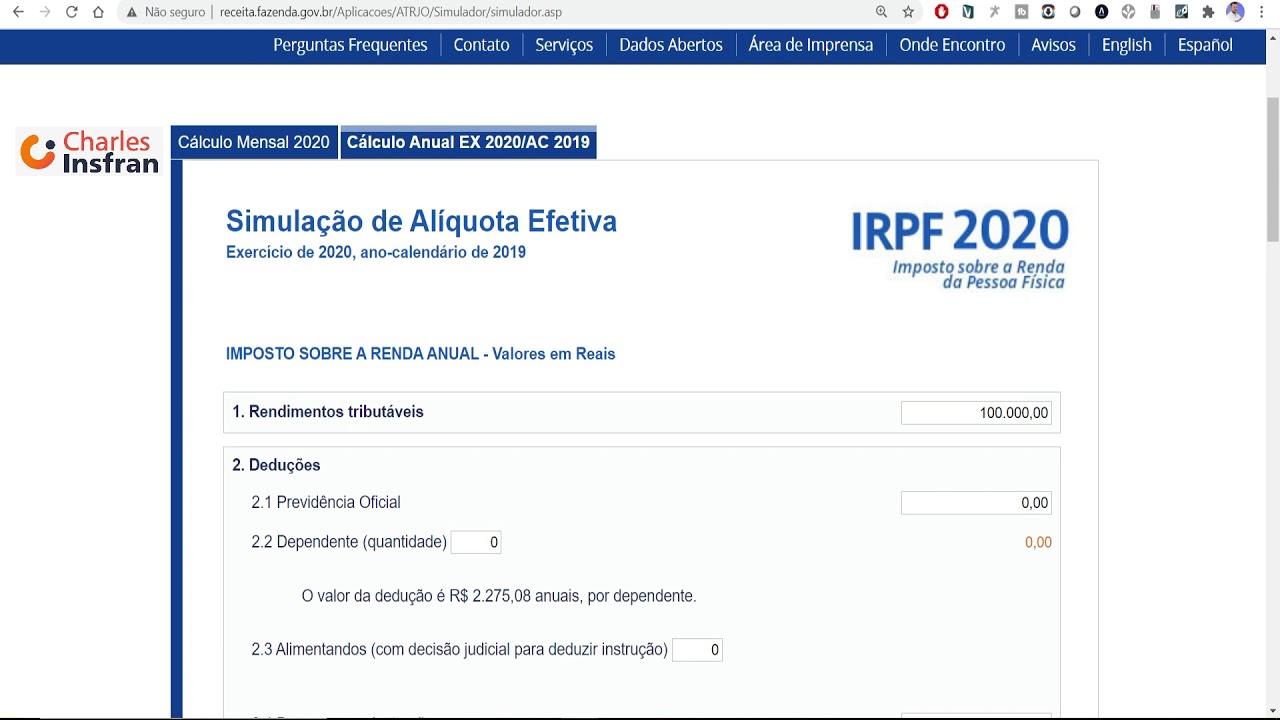Click the gray circle extension icon

pyautogui.click(x=1075, y=12)
